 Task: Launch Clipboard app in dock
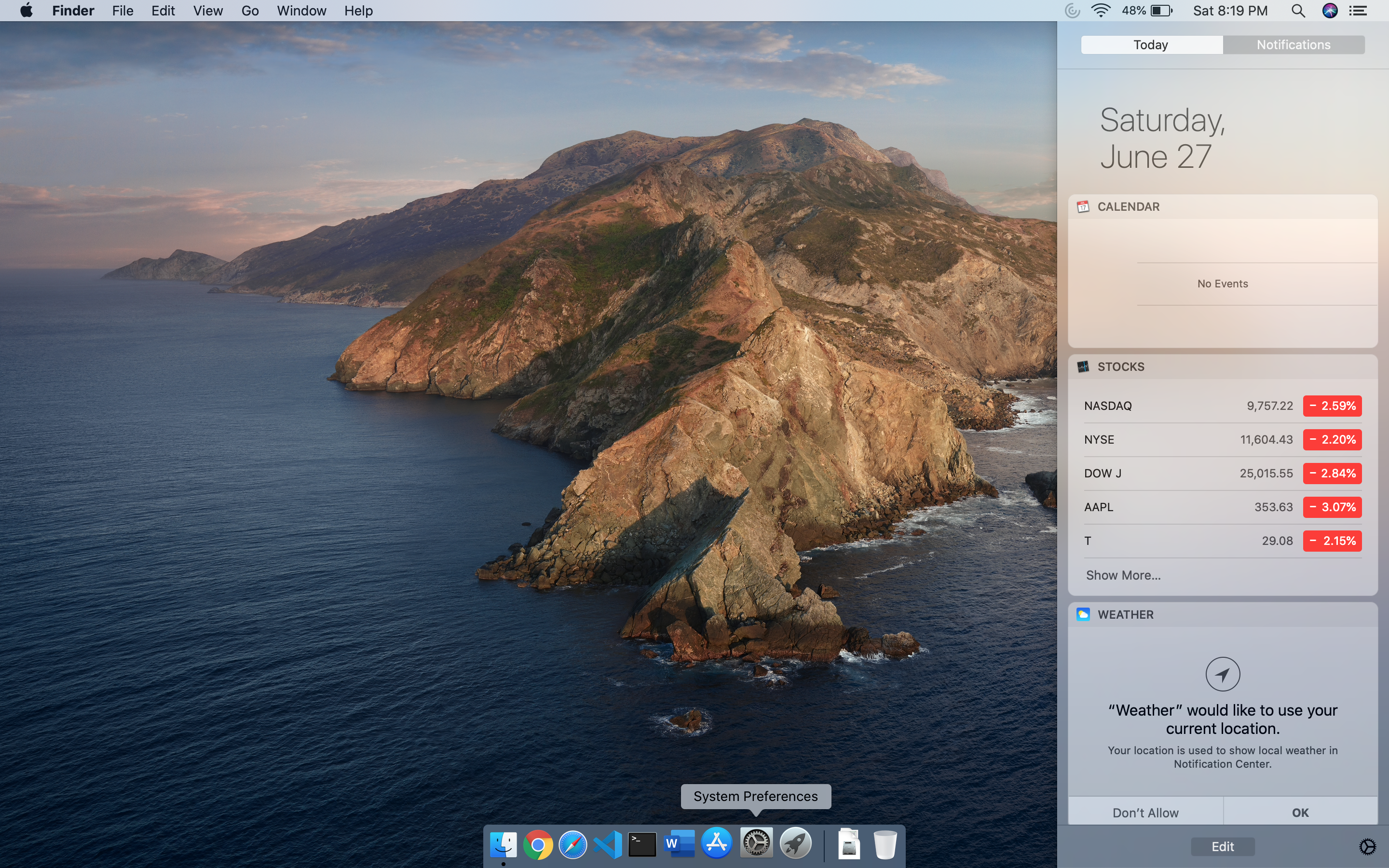848,844
